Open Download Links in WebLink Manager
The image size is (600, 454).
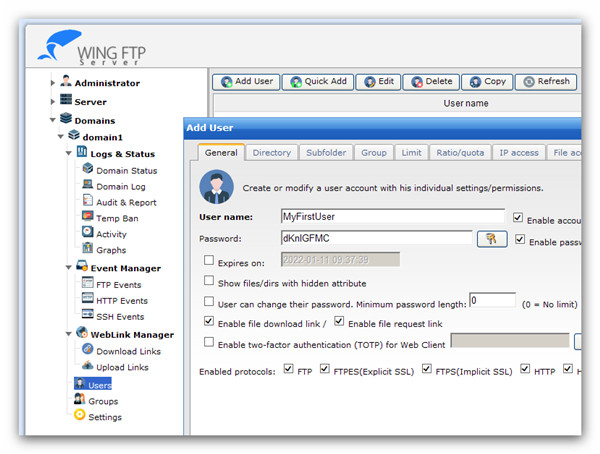128,351
